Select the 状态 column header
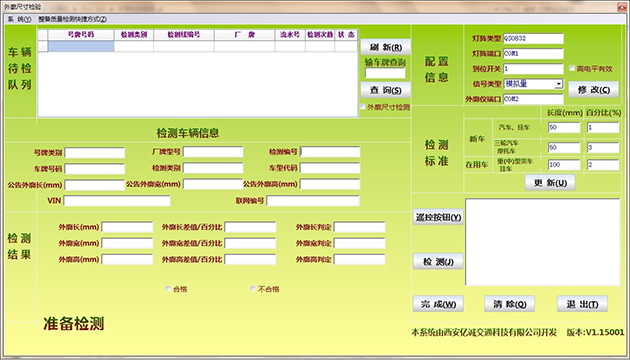 [346, 35]
